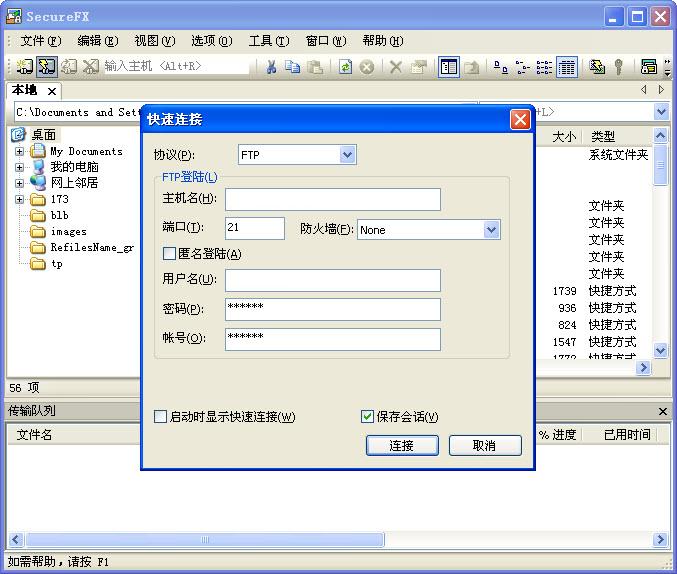Viewport: 677px width, 574px height.
Task: Click the 输入主机 toolbar host box
Action: [177, 66]
